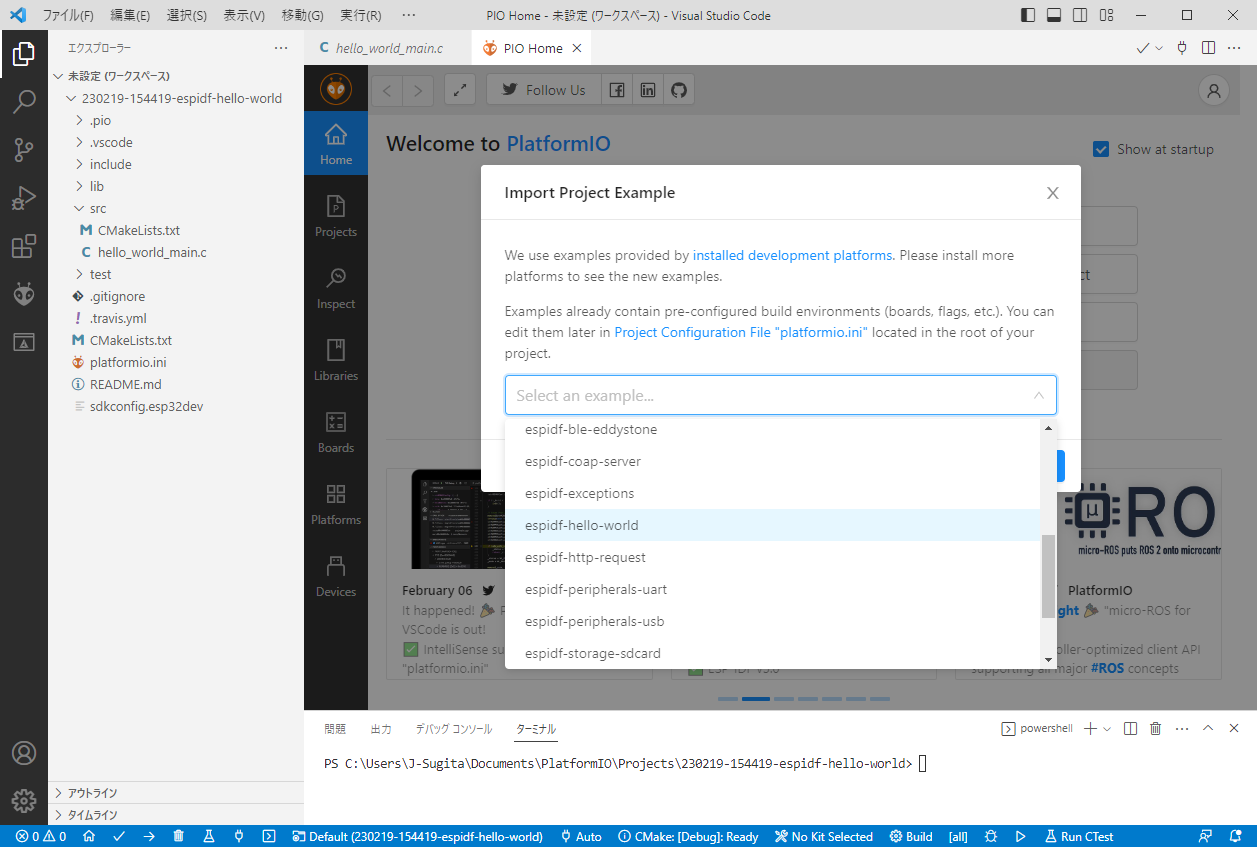Click the example list scrollbar thumb
Viewport: 1257px width, 847px height.
[1048, 577]
